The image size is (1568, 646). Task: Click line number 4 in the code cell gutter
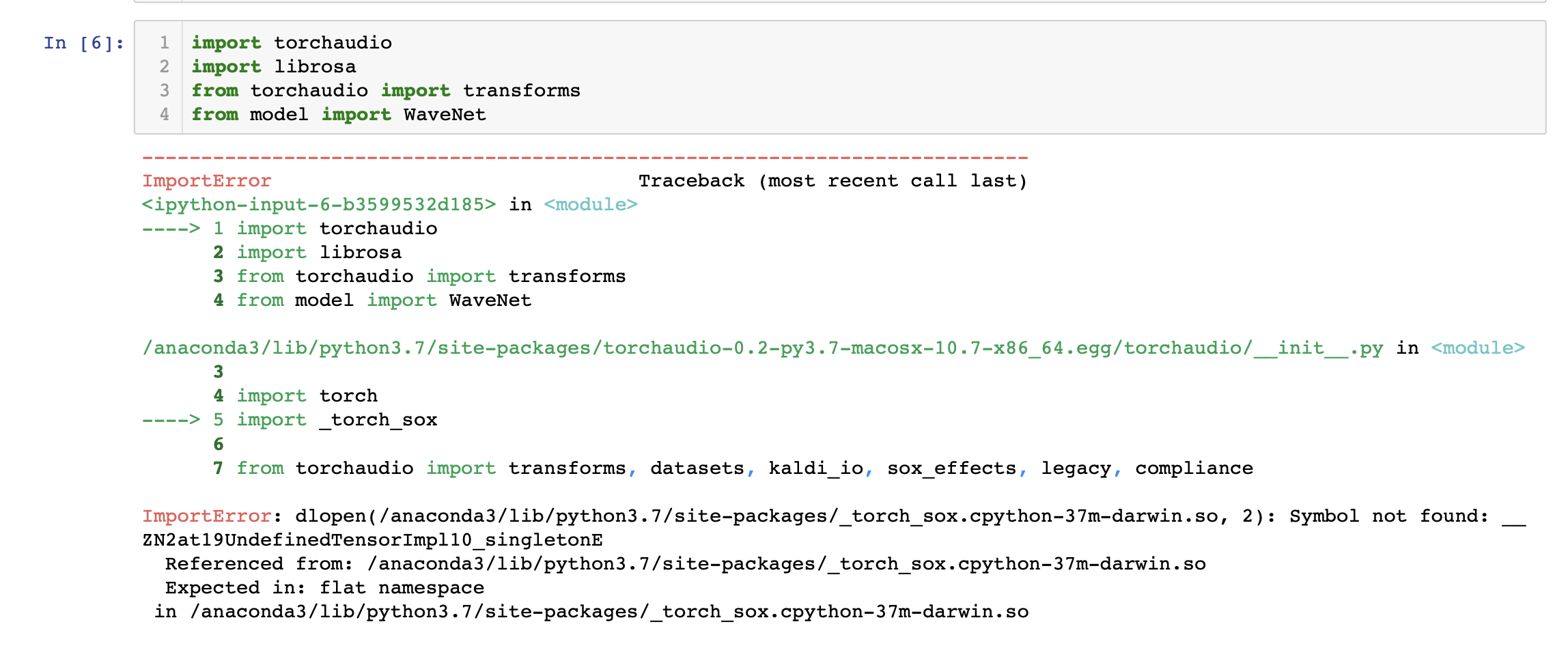(165, 115)
